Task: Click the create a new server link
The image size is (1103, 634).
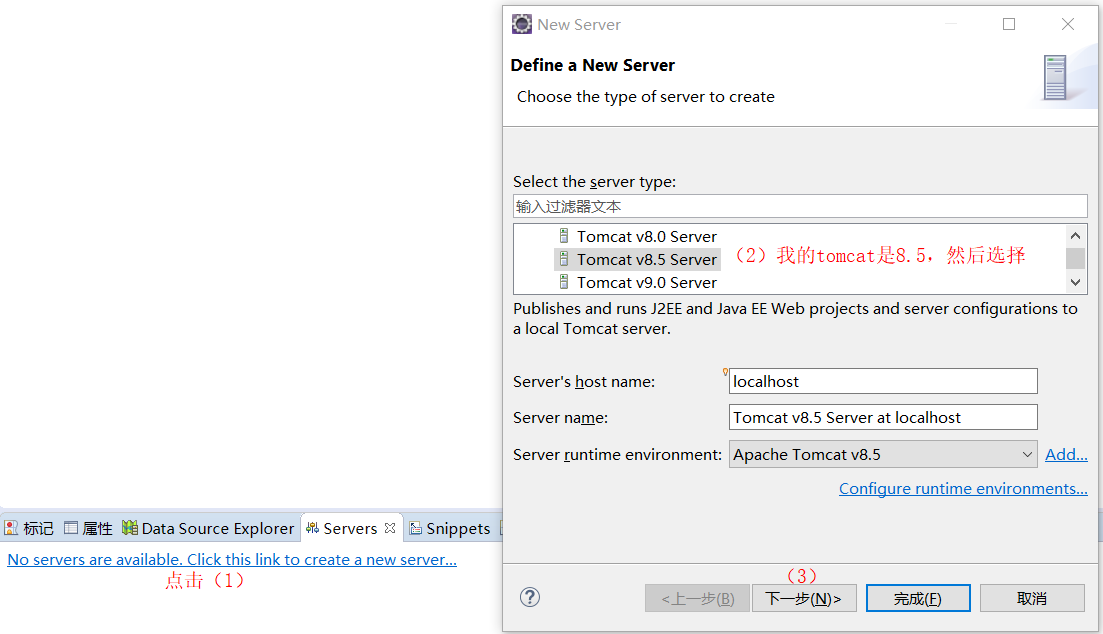Action: pyautogui.click(x=232, y=559)
